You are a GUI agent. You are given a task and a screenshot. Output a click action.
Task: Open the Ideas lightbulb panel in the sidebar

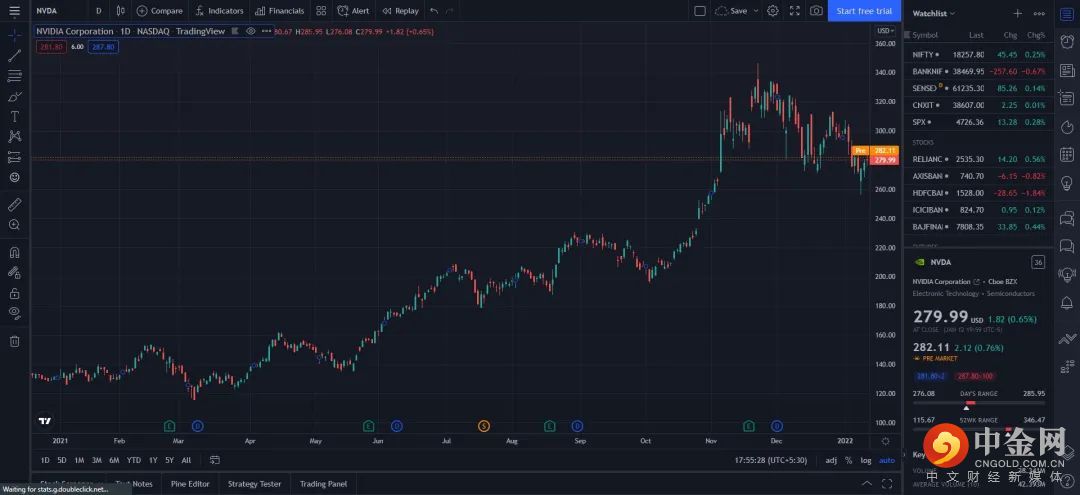(x=1067, y=183)
